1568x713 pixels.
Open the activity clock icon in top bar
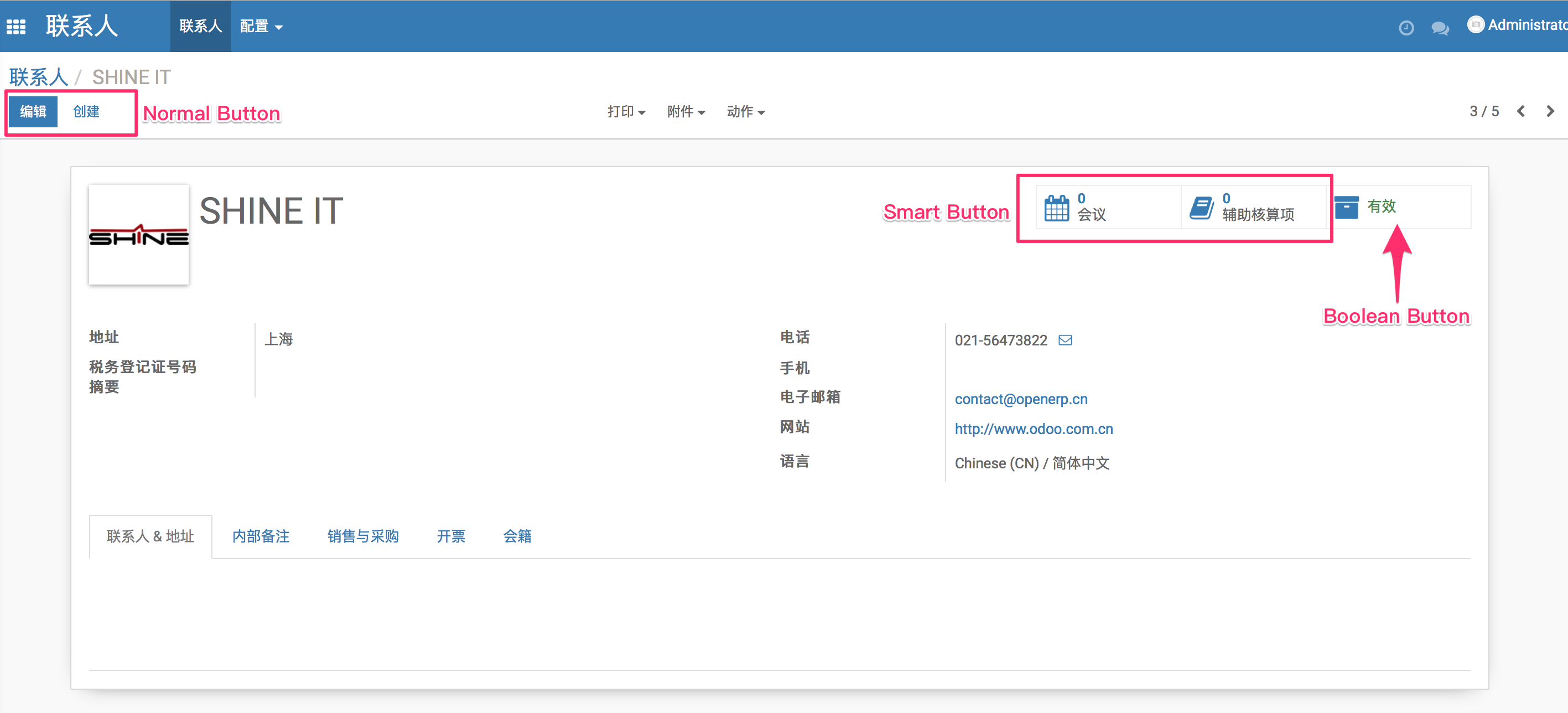coord(1406,27)
